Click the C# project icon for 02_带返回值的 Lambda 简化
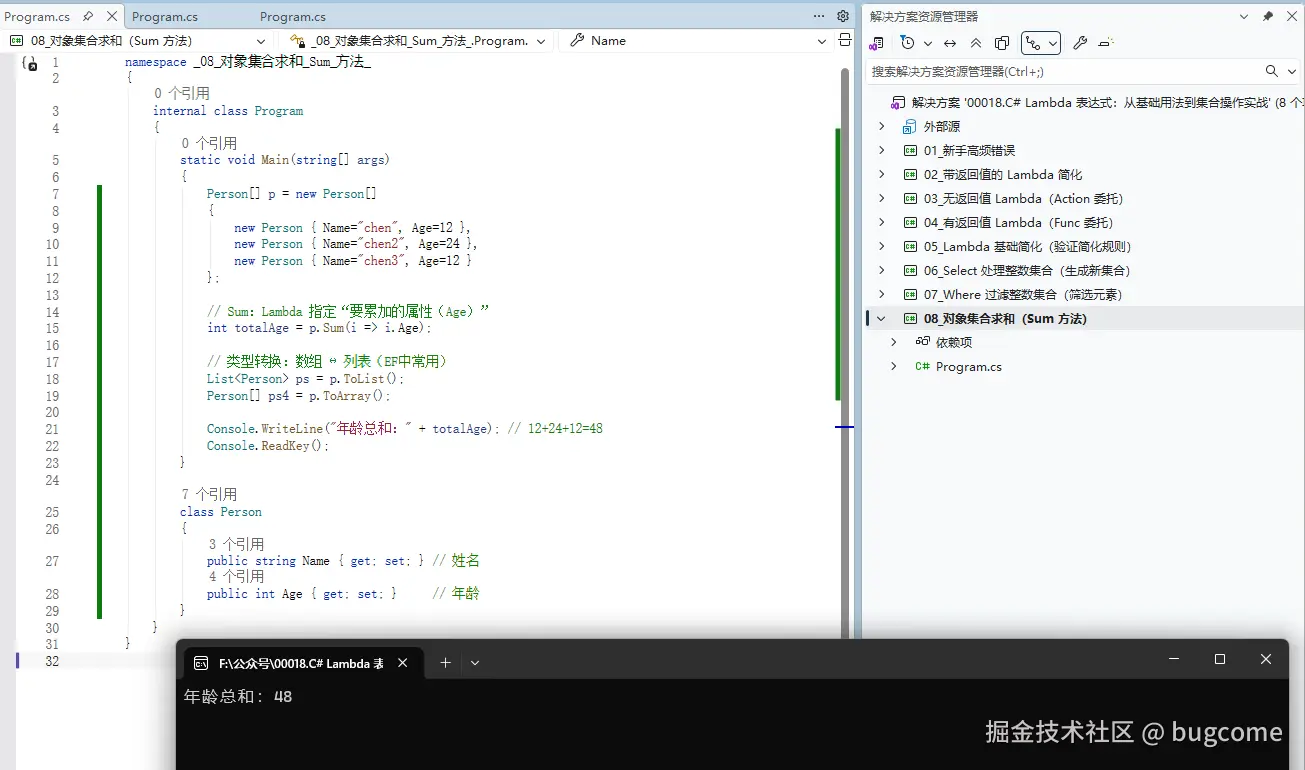This screenshot has height=770, width=1305. click(910, 174)
